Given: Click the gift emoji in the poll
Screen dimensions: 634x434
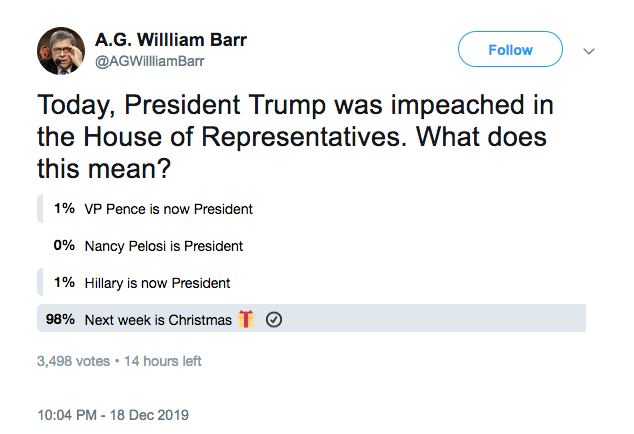Looking at the screenshot, I should [x=247, y=319].
